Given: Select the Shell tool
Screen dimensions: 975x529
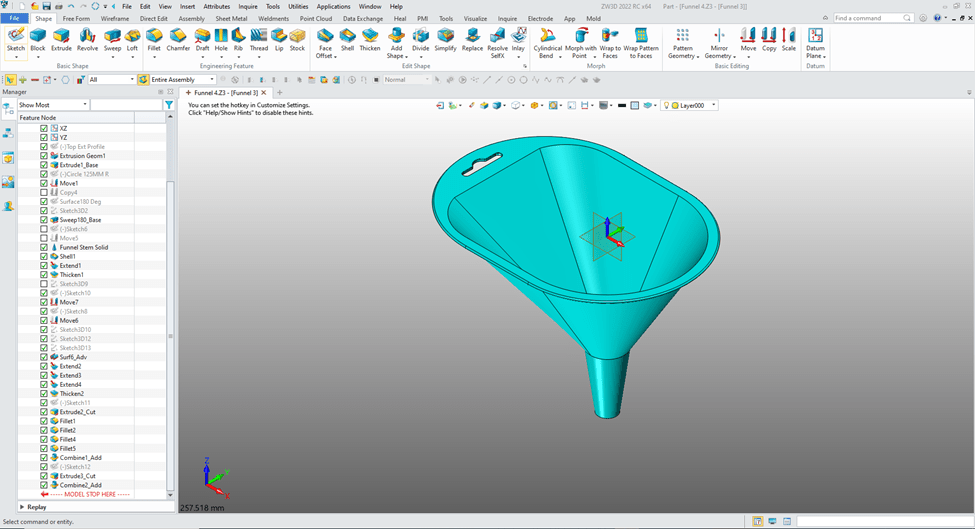Looking at the screenshot, I should tap(347, 39).
